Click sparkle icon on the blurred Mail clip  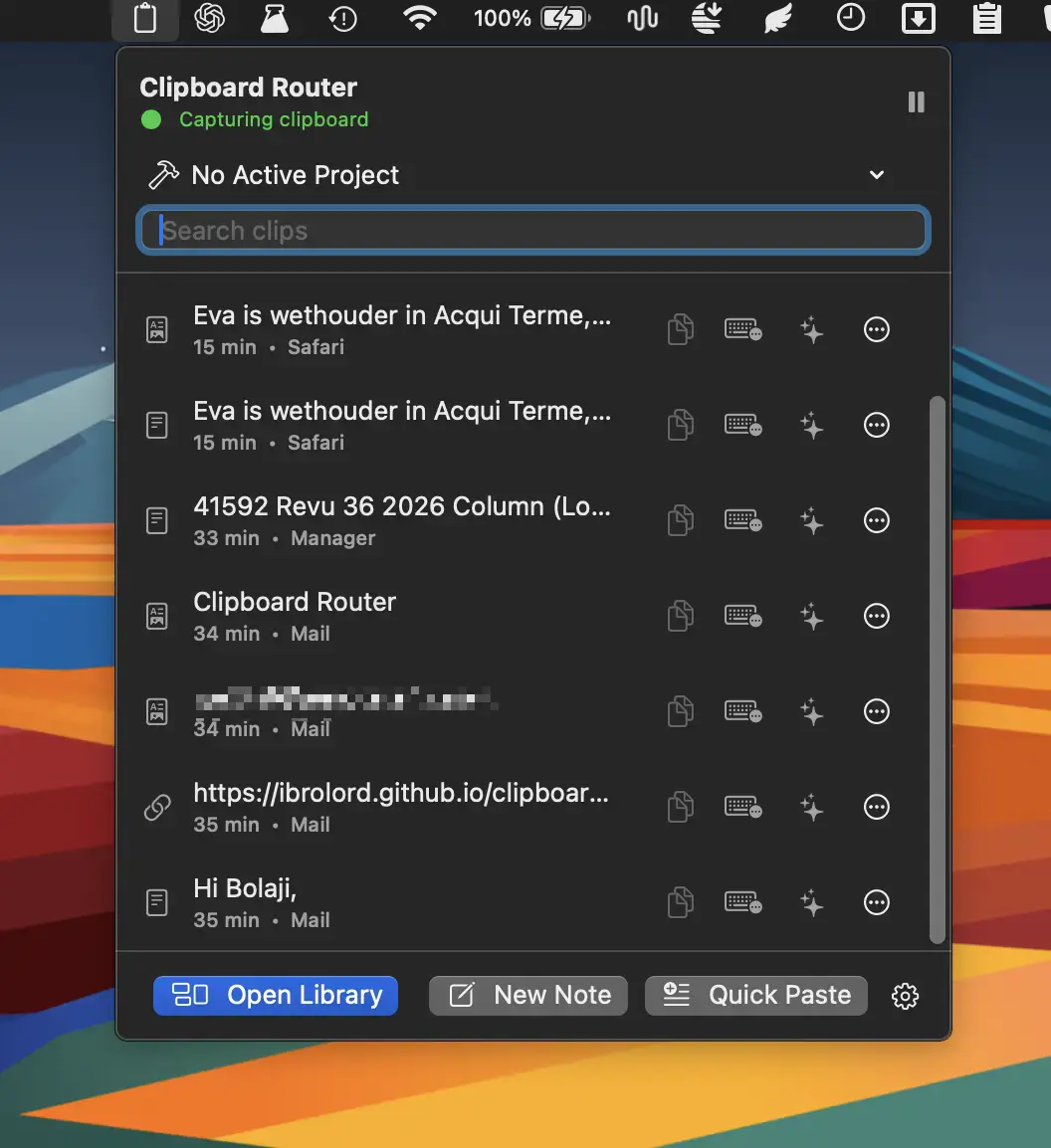pos(811,711)
